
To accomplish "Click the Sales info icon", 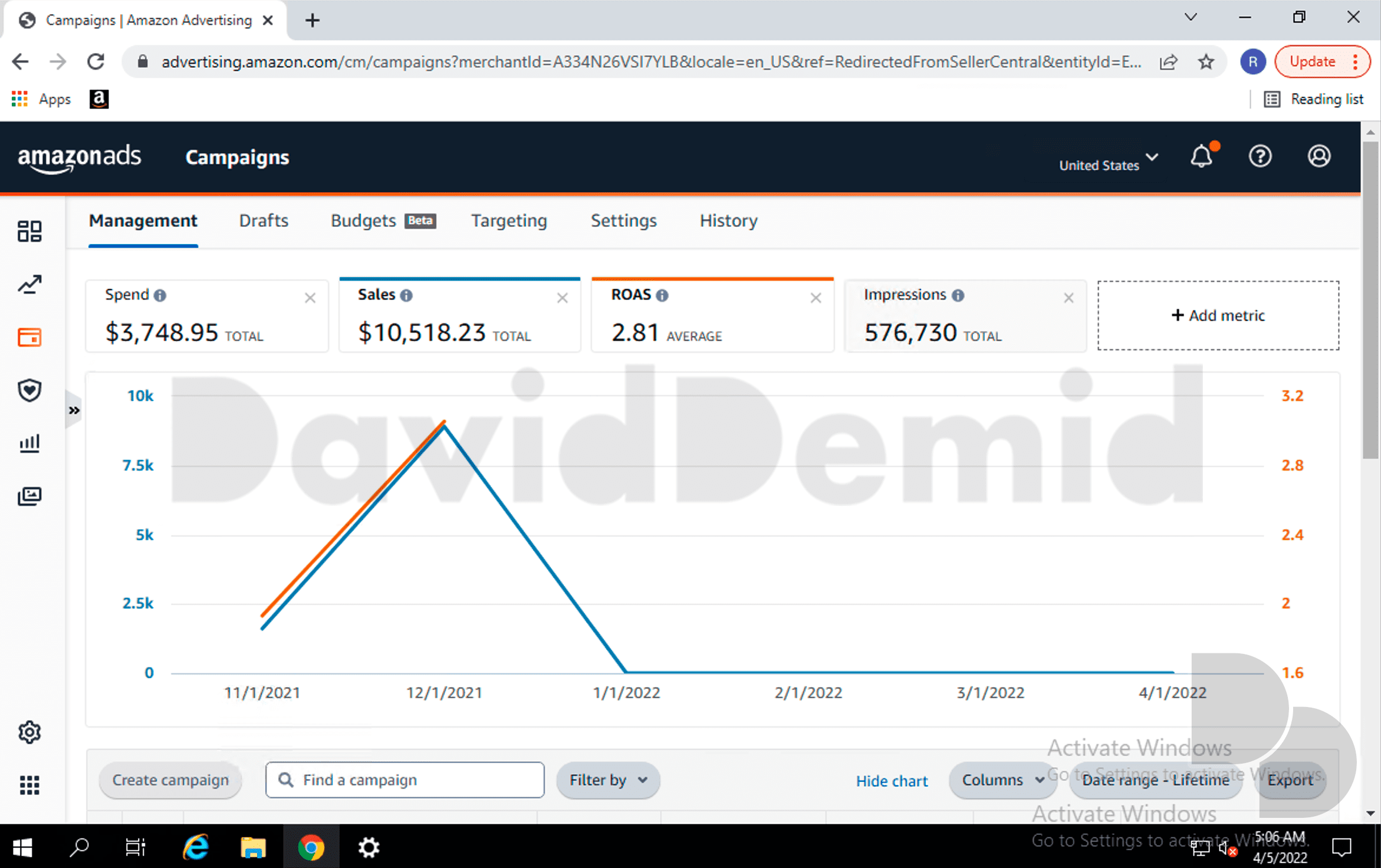I will tap(406, 295).
